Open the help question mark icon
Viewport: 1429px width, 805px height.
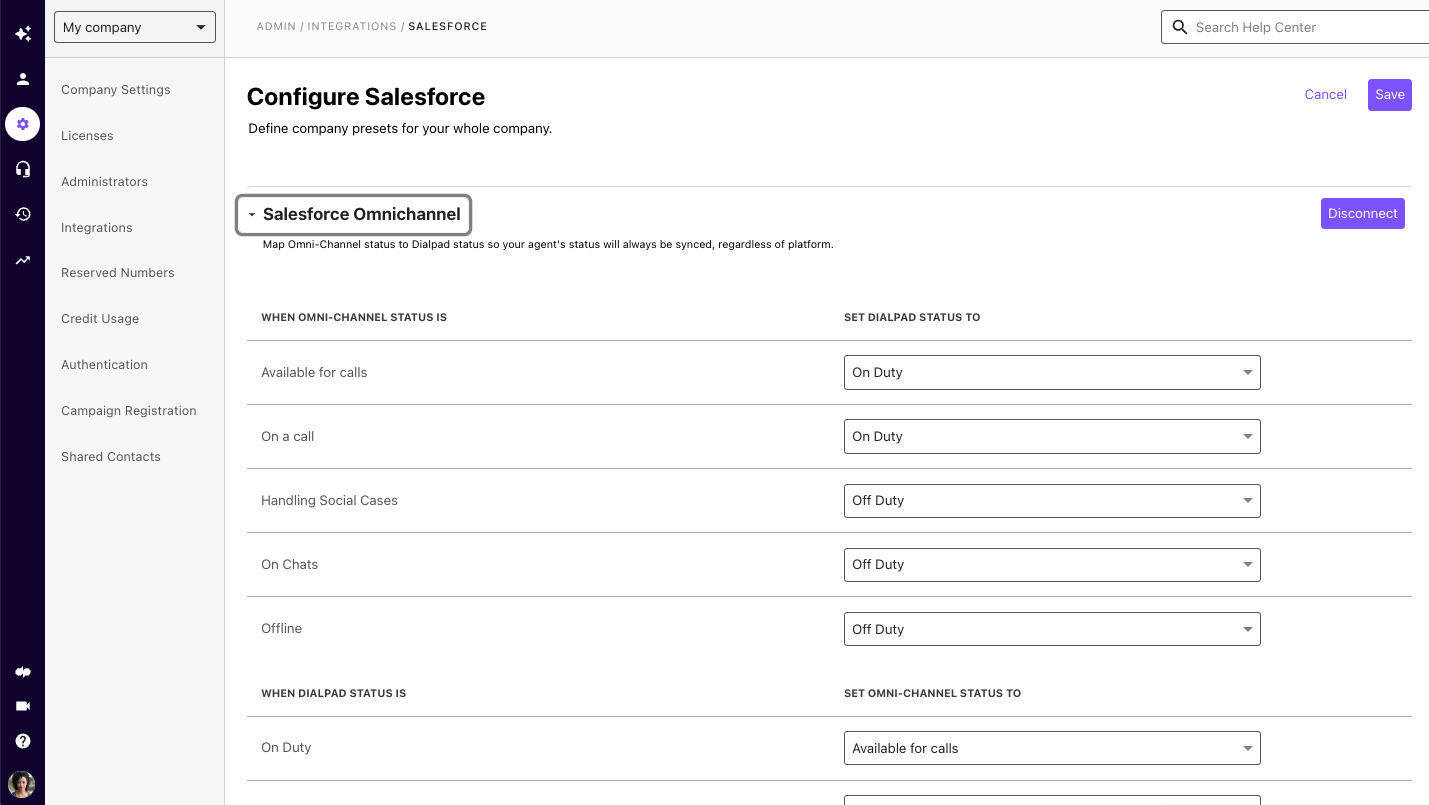coord(22,741)
